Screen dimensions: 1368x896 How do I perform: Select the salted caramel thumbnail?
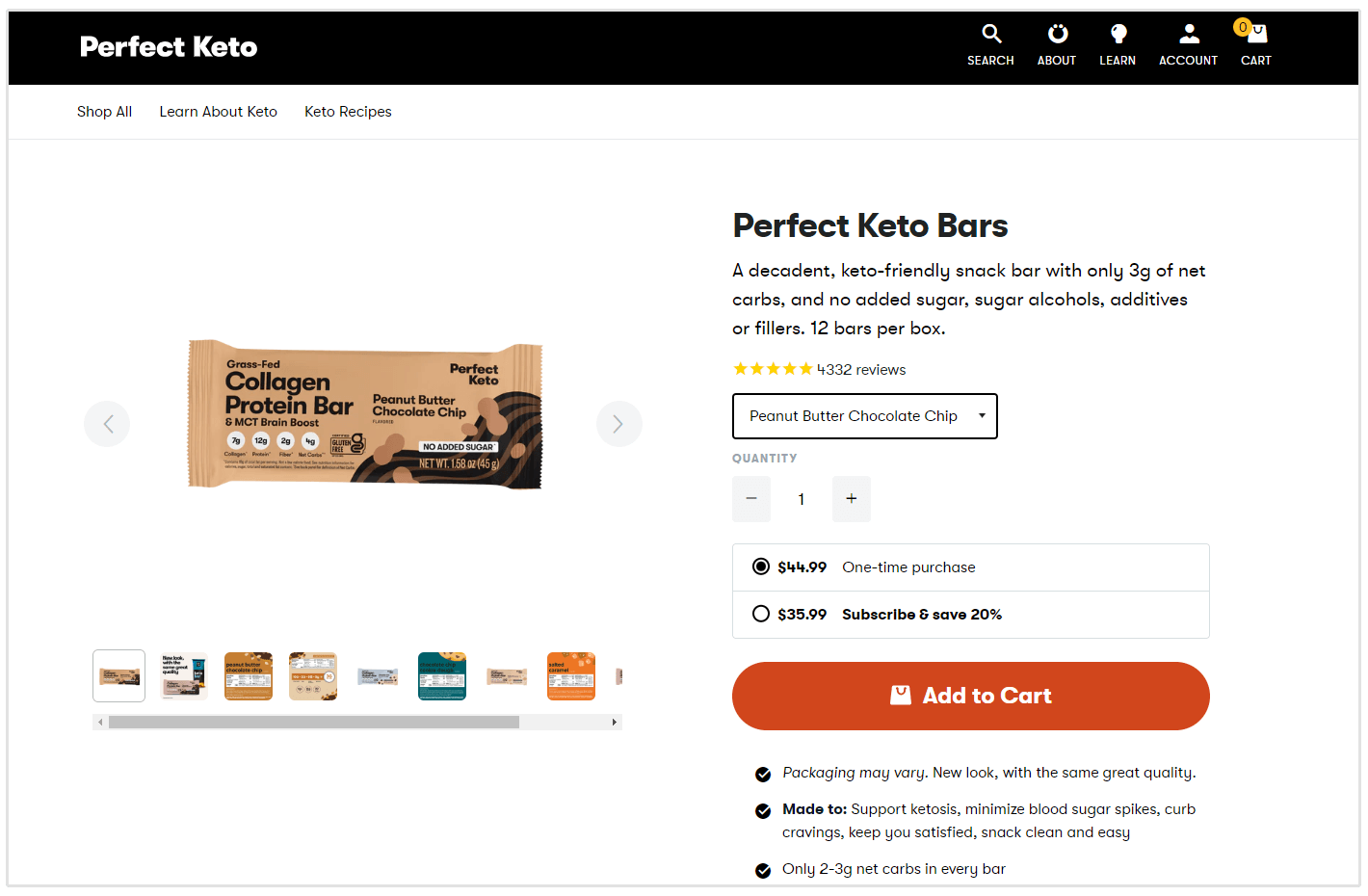(x=570, y=675)
